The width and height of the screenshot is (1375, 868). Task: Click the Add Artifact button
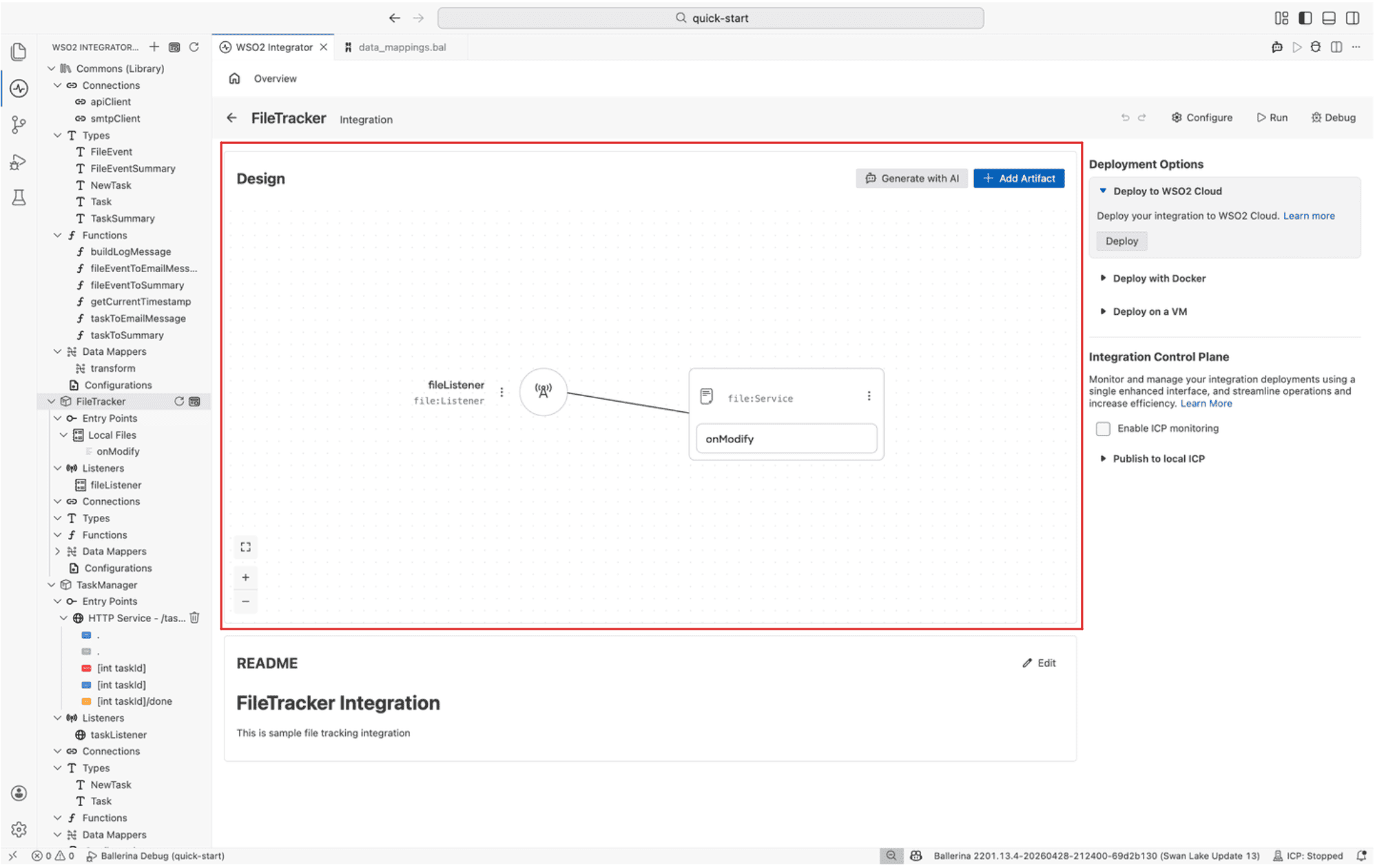point(1019,178)
